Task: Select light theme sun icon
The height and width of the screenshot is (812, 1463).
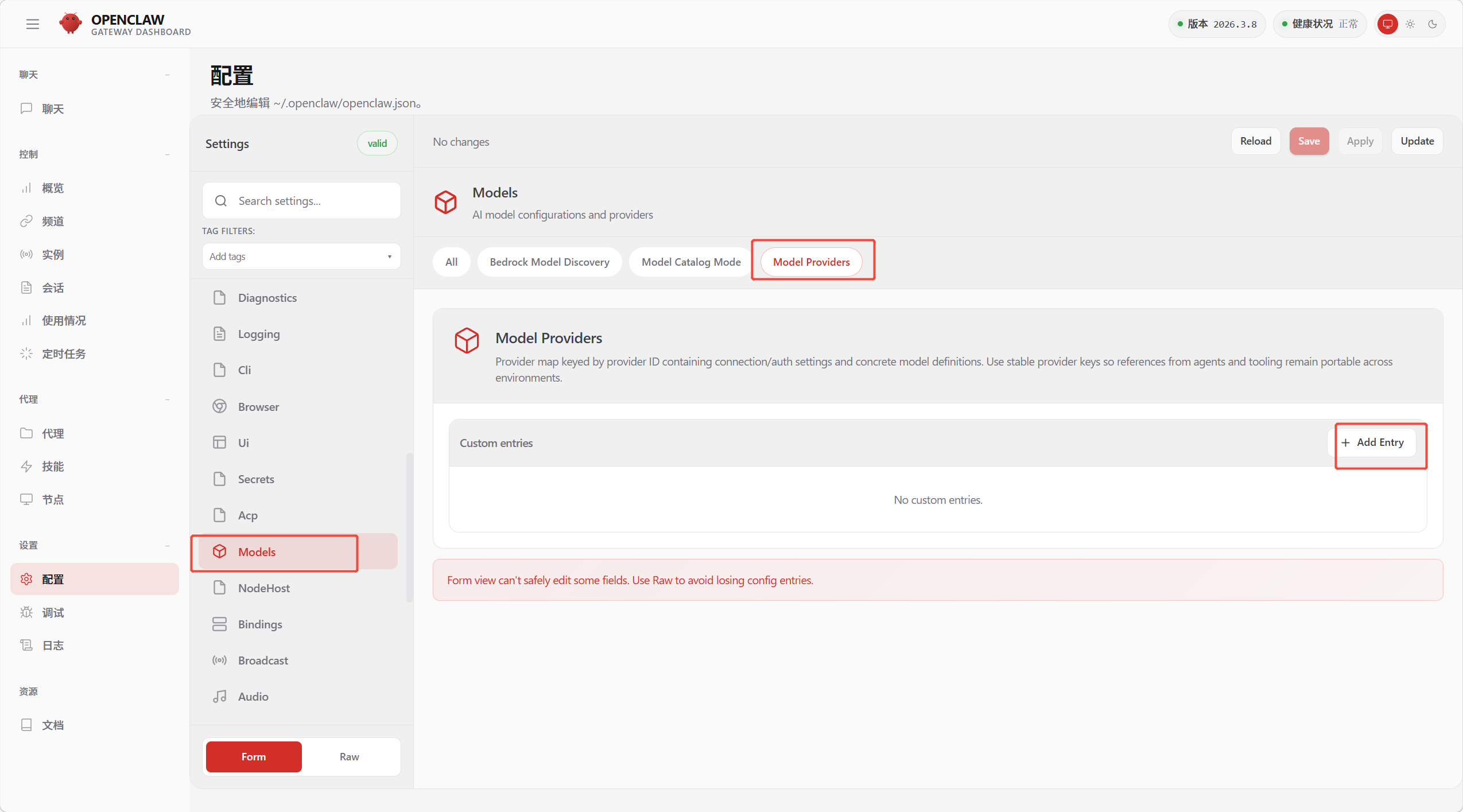Action: click(x=1410, y=24)
